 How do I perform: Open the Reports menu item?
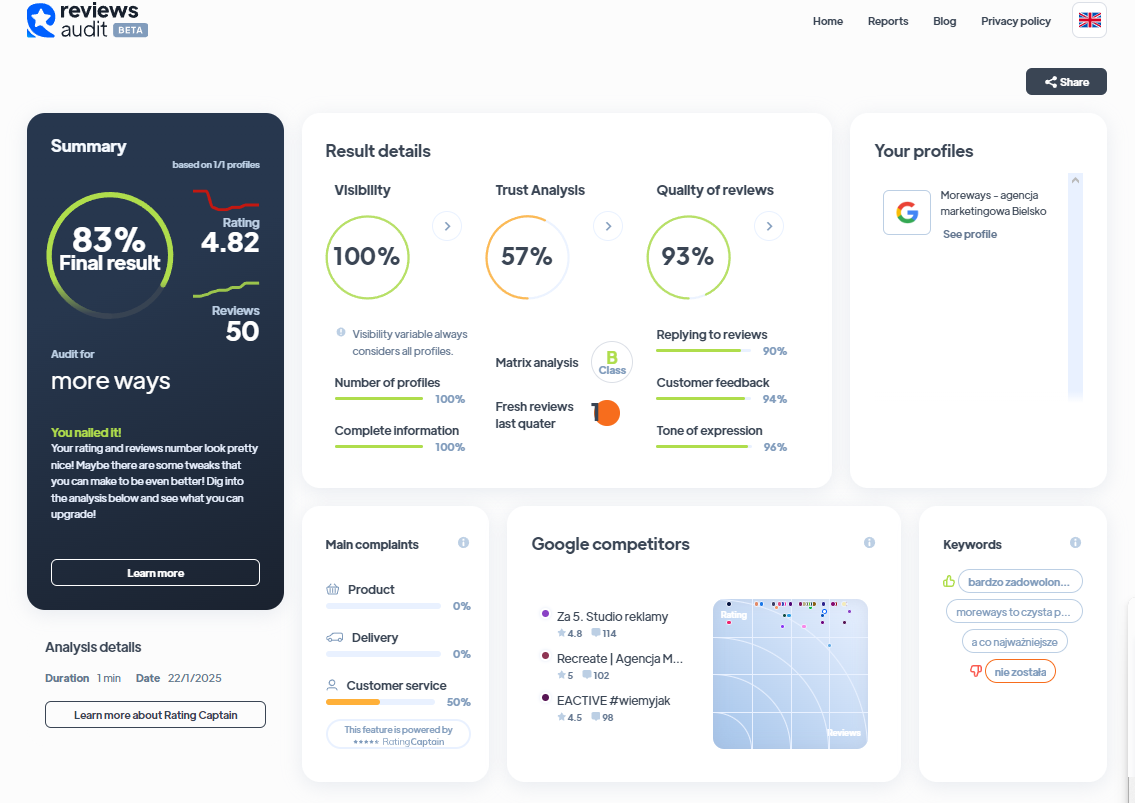click(888, 21)
